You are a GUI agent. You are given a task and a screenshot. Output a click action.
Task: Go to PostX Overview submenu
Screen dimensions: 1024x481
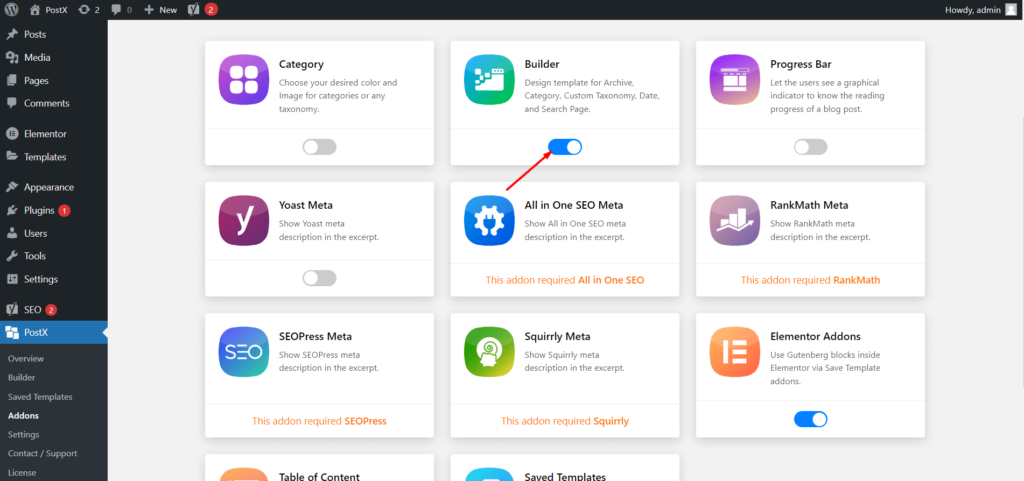pyautogui.click(x=26, y=358)
